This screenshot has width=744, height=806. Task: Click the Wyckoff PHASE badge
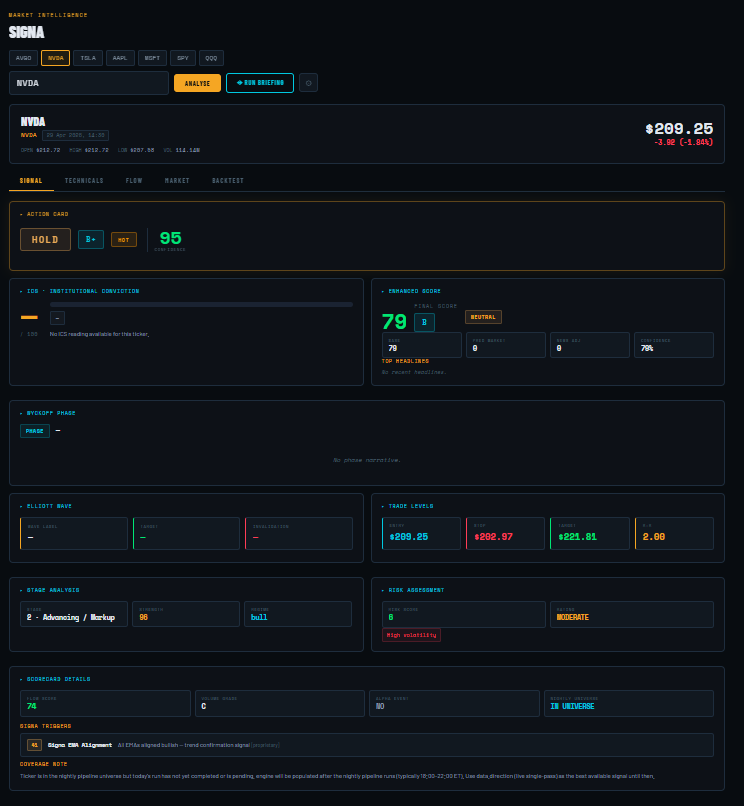pos(35,431)
